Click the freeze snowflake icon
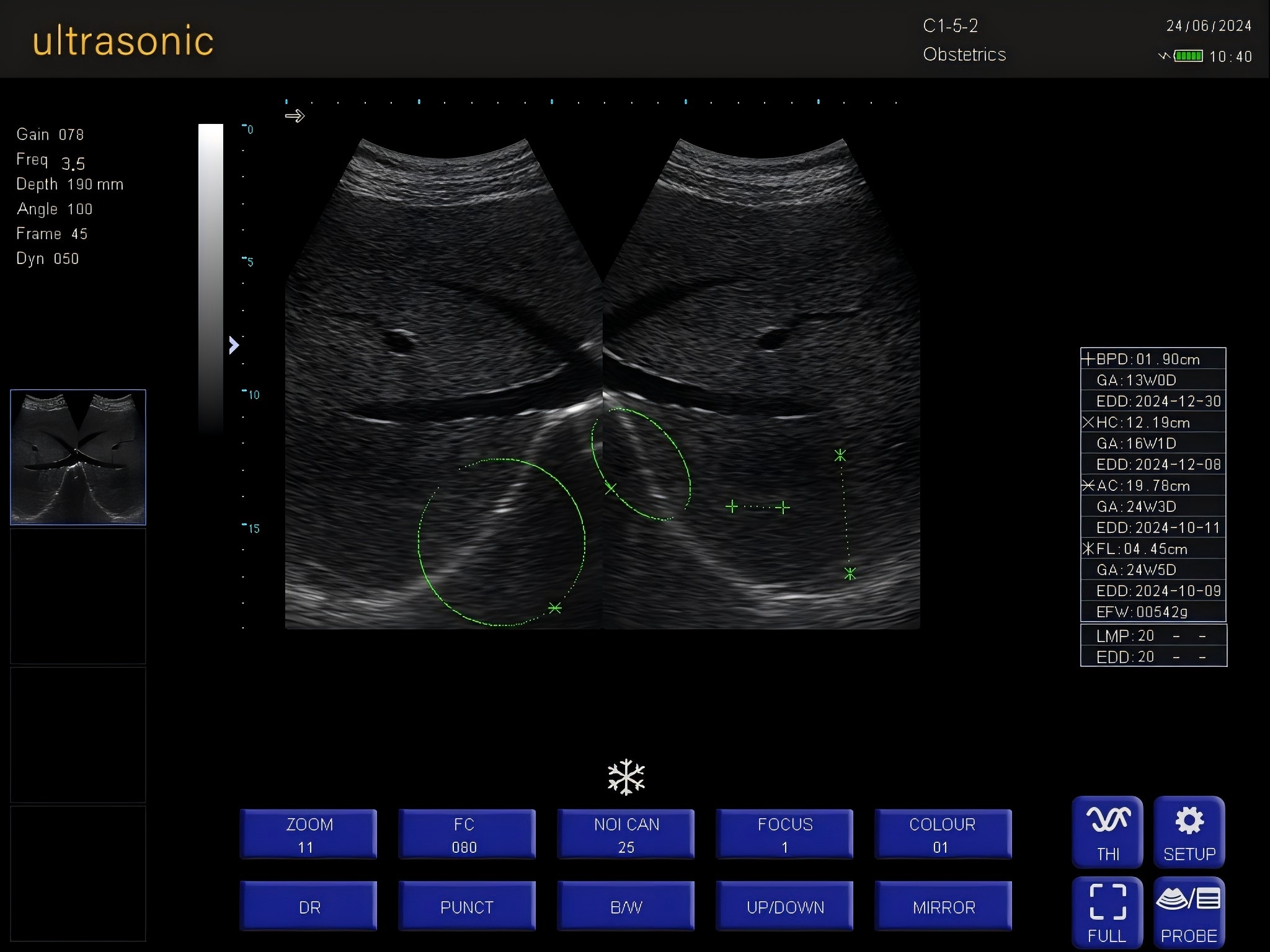The height and width of the screenshot is (952, 1270). 626,777
